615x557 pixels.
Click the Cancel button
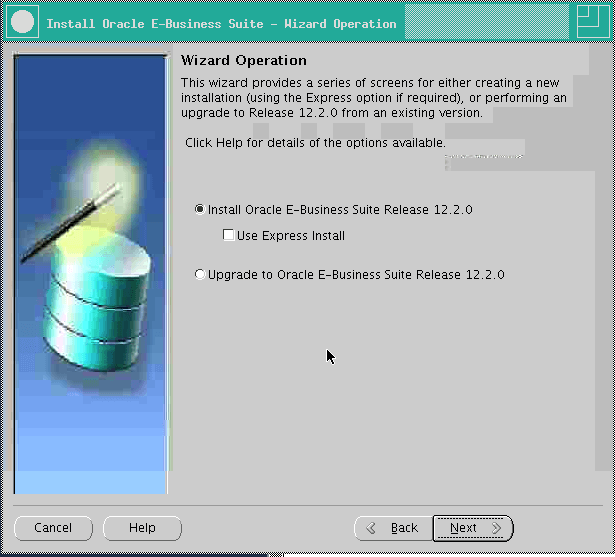pyautogui.click(x=53, y=528)
